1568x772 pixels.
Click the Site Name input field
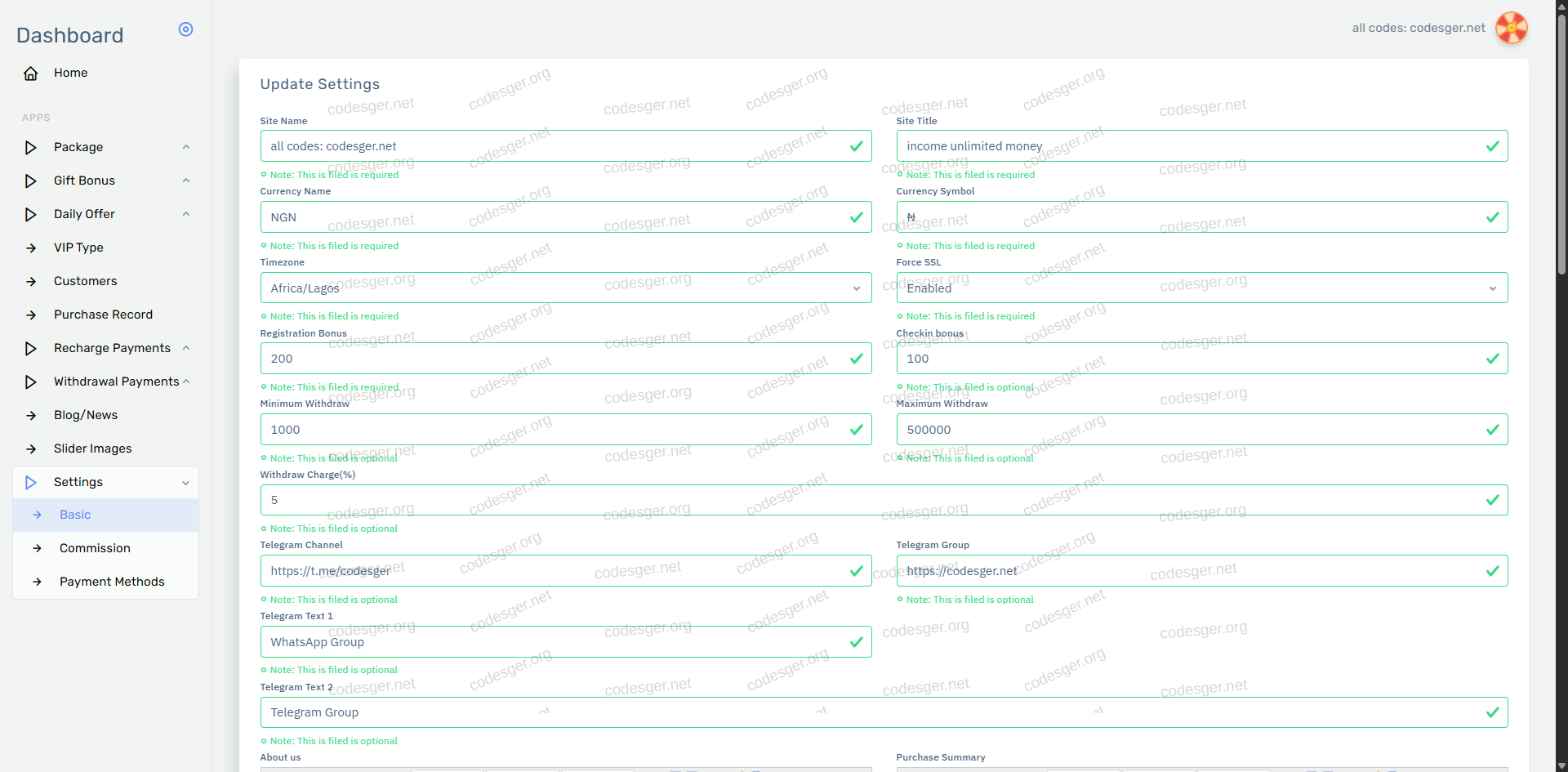click(x=555, y=146)
